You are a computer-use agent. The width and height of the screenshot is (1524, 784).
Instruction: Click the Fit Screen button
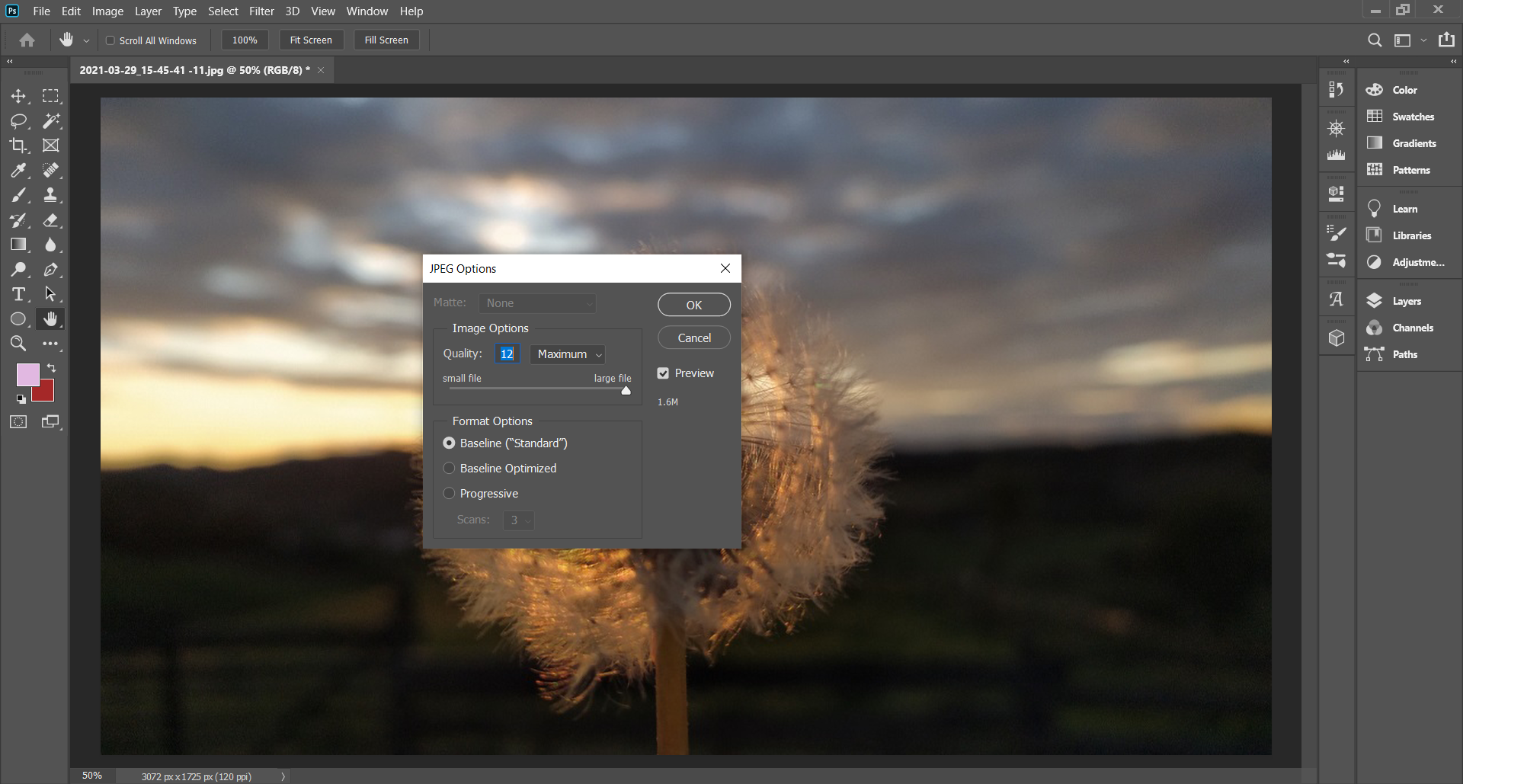[311, 40]
